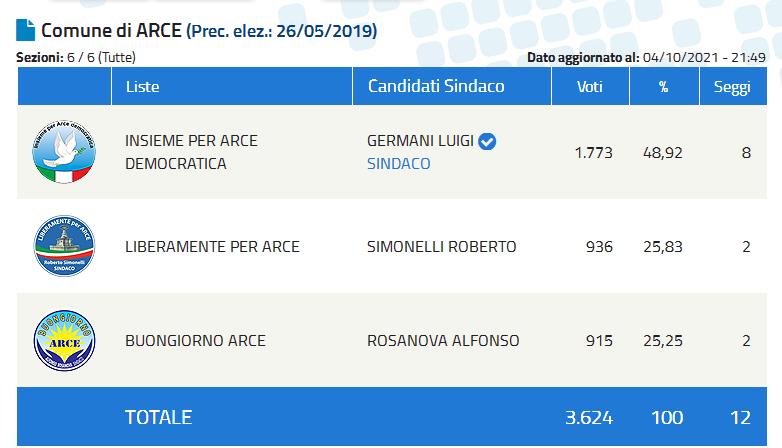This screenshot has width=782, height=448.
Task: Select INSIEME PER ARCE DEMOCRATICA list name
Action: pyautogui.click(x=191, y=152)
